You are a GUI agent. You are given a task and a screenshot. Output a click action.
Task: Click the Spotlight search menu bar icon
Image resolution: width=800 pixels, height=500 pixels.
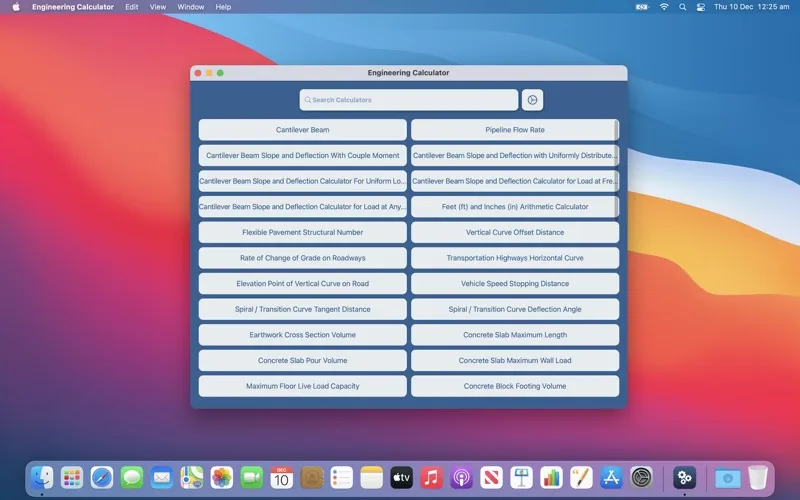point(683,7)
